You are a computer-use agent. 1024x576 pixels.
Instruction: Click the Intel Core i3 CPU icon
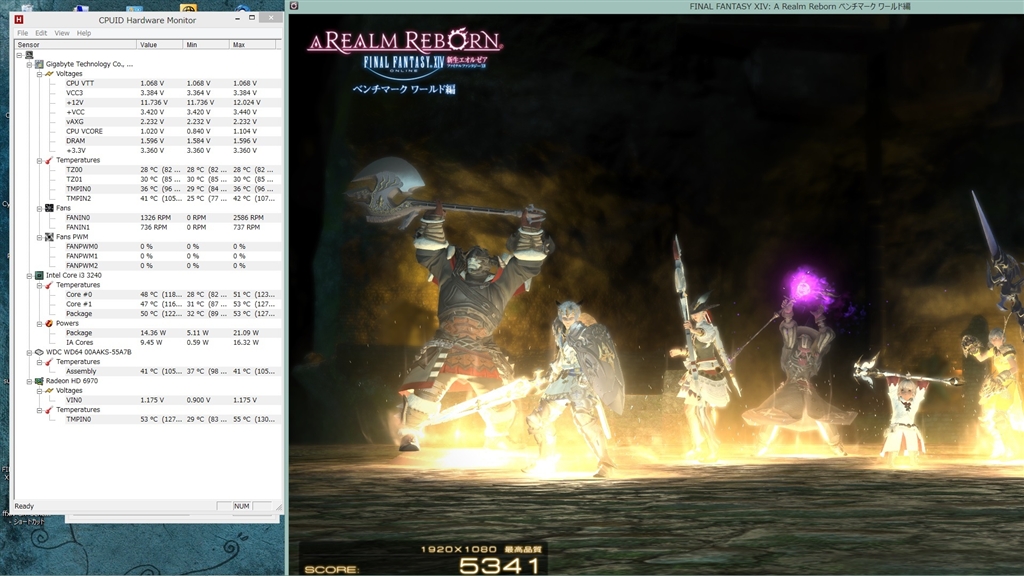(x=39, y=276)
